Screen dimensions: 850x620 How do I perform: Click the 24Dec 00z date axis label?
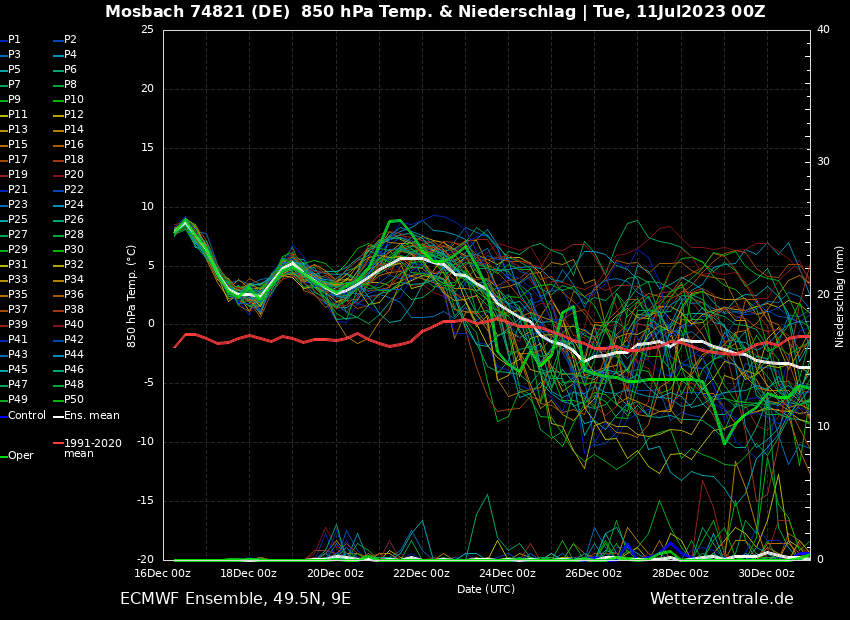[x=507, y=574]
